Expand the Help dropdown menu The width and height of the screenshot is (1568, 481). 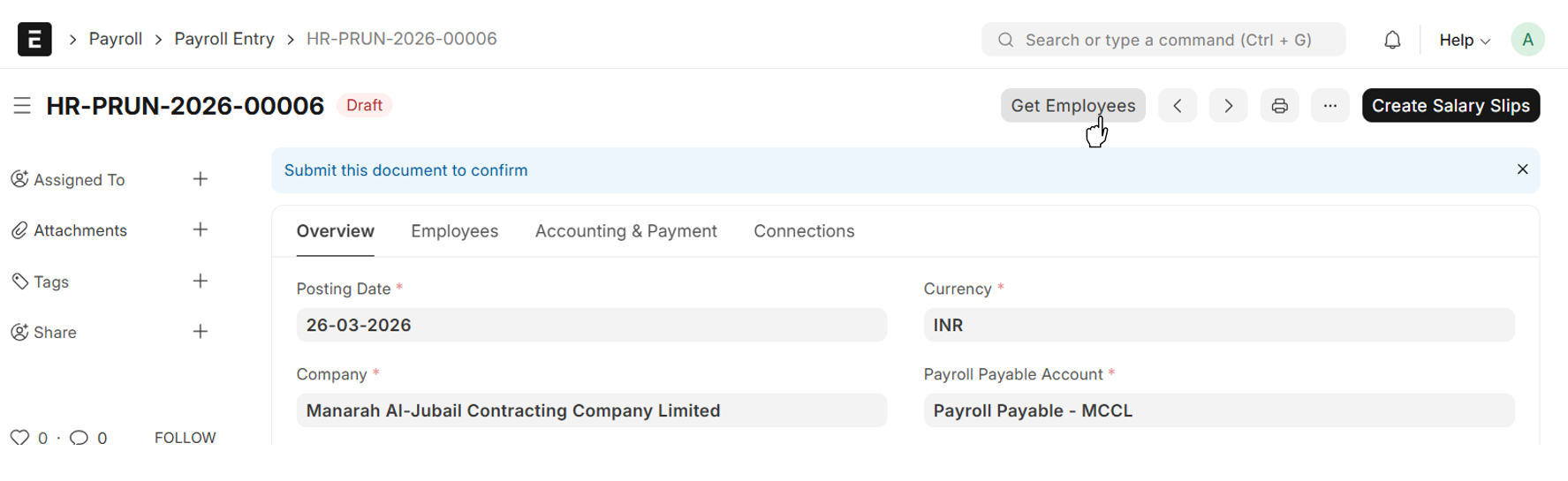[1464, 40]
